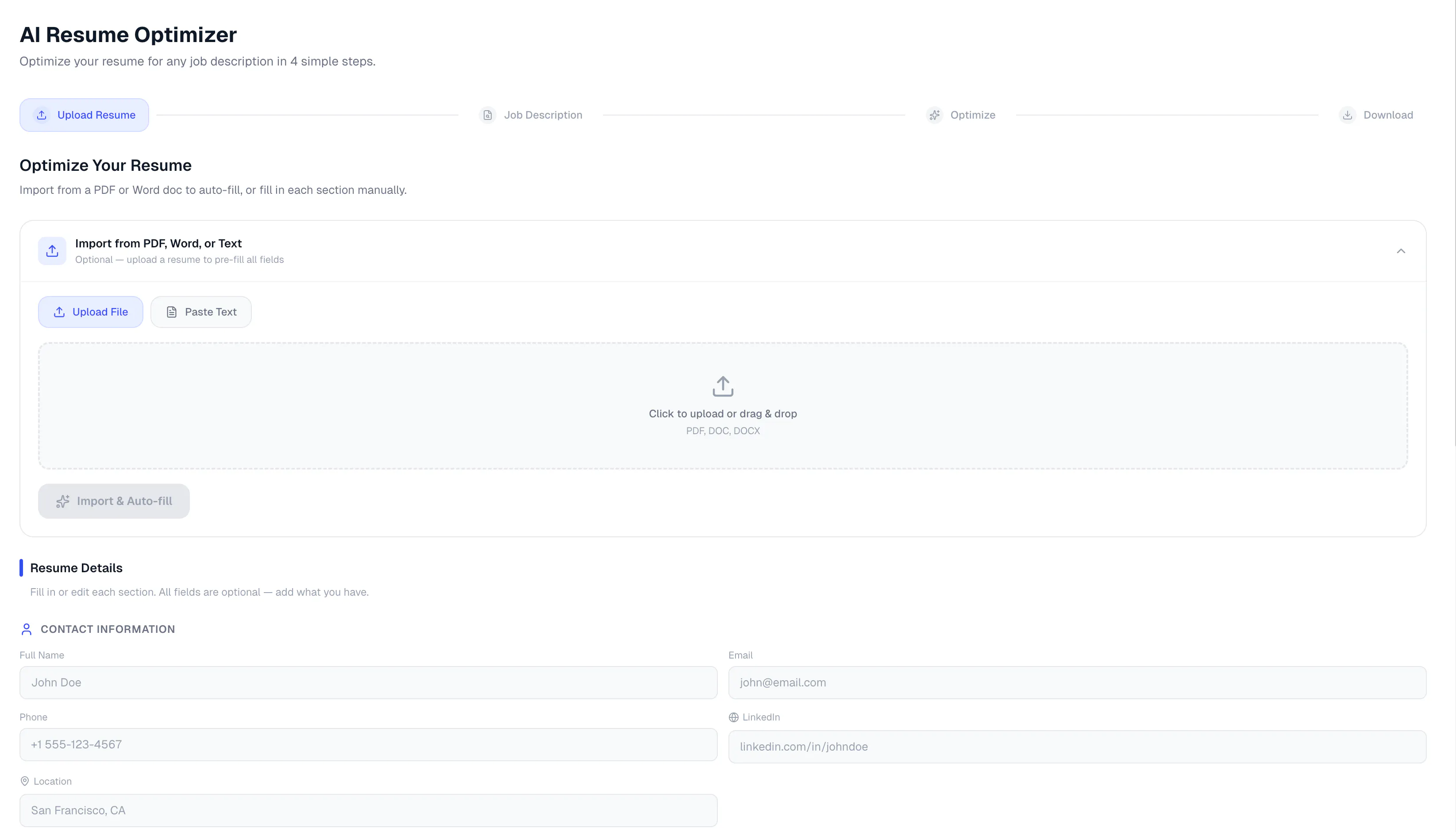Image resolution: width=1456 pixels, height=832 pixels.
Task: Click the 'AI Resume Optimizer' title
Action: 128,34
